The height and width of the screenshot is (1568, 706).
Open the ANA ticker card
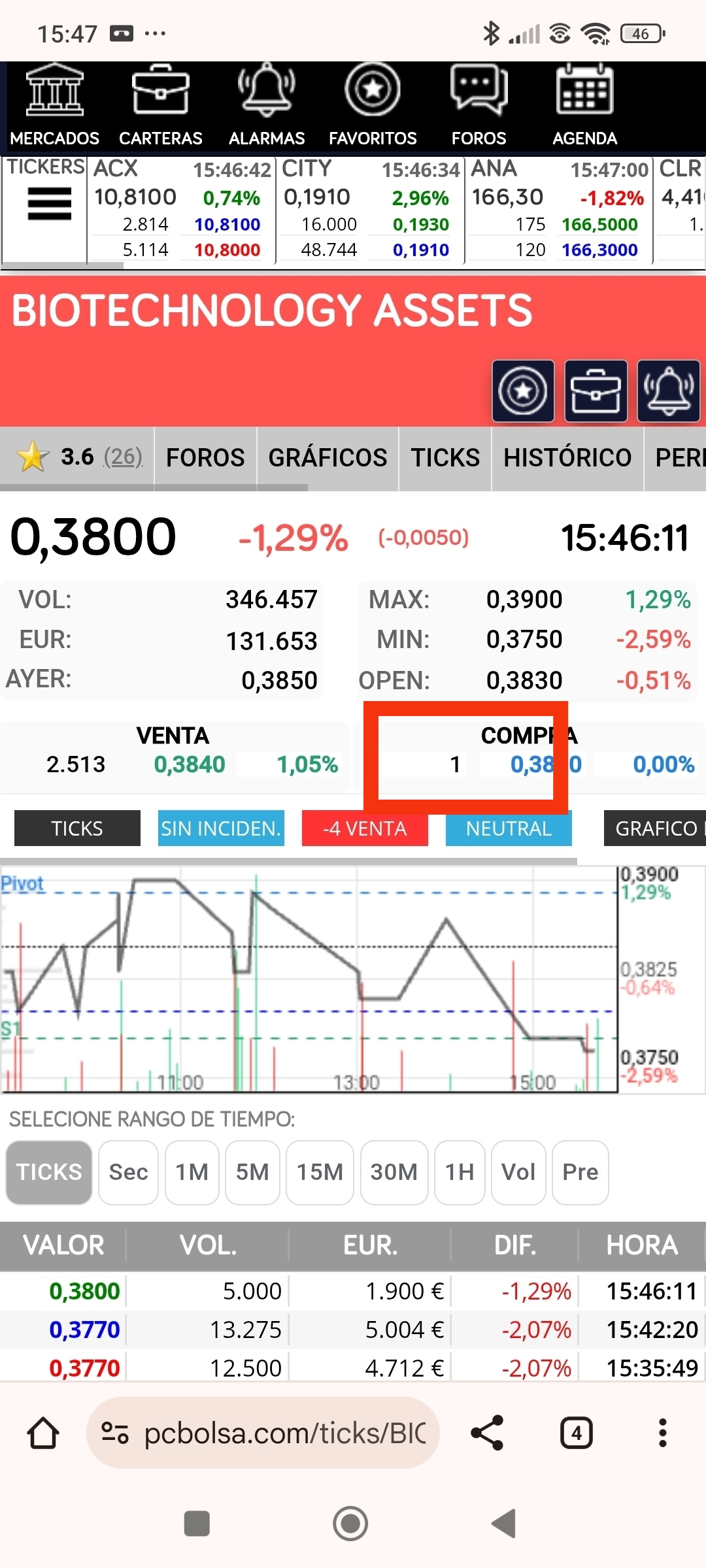pyautogui.click(x=559, y=210)
